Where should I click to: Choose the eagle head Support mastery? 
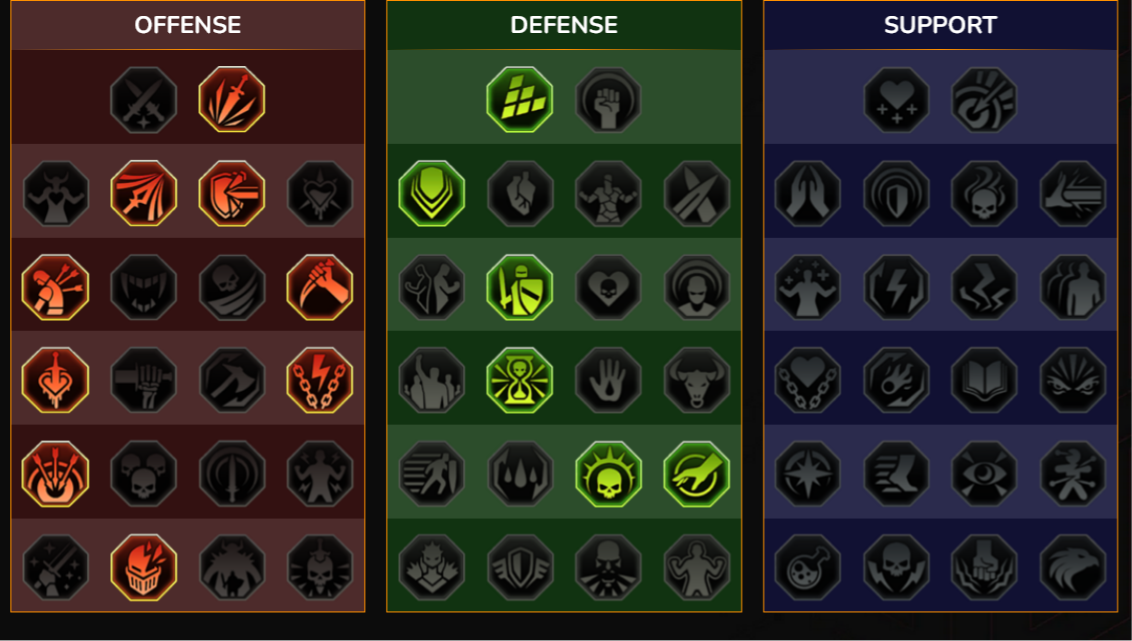(1073, 567)
